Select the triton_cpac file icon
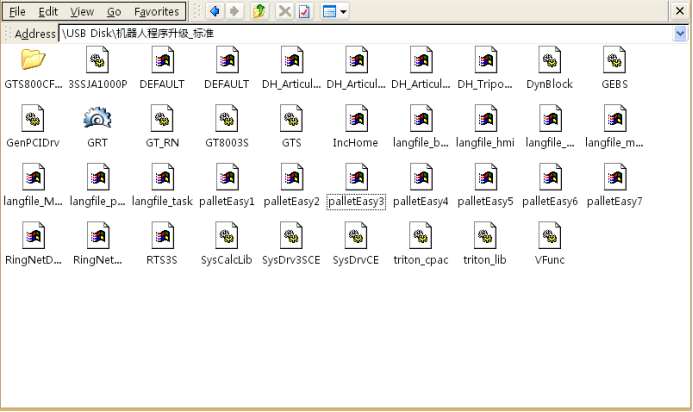Viewport: 693px width, 412px height. click(x=420, y=235)
